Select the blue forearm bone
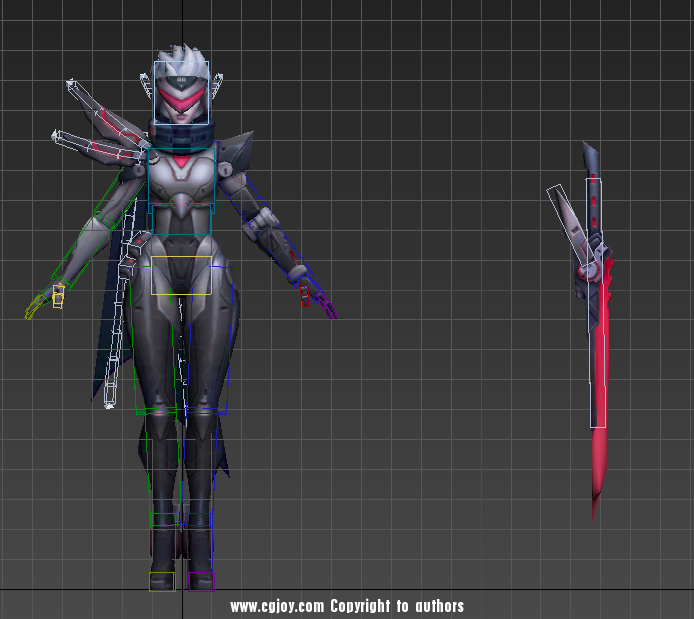 coord(280,250)
